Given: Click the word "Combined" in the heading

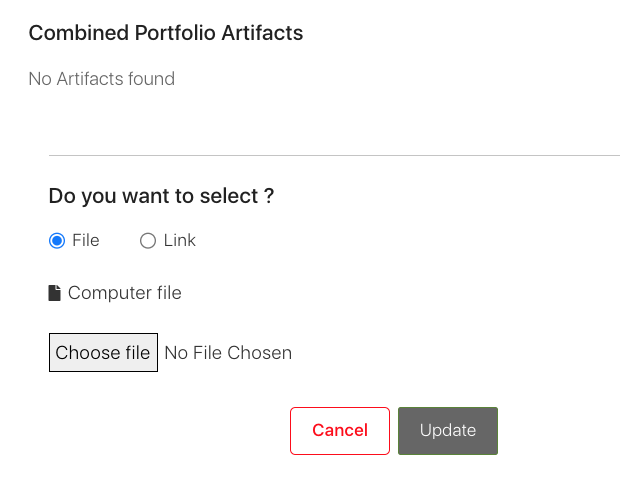Looking at the screenshot, I should coord(79,33).
